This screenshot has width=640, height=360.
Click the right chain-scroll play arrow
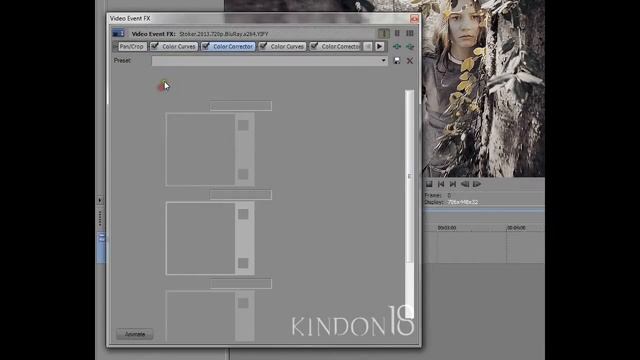380,47
